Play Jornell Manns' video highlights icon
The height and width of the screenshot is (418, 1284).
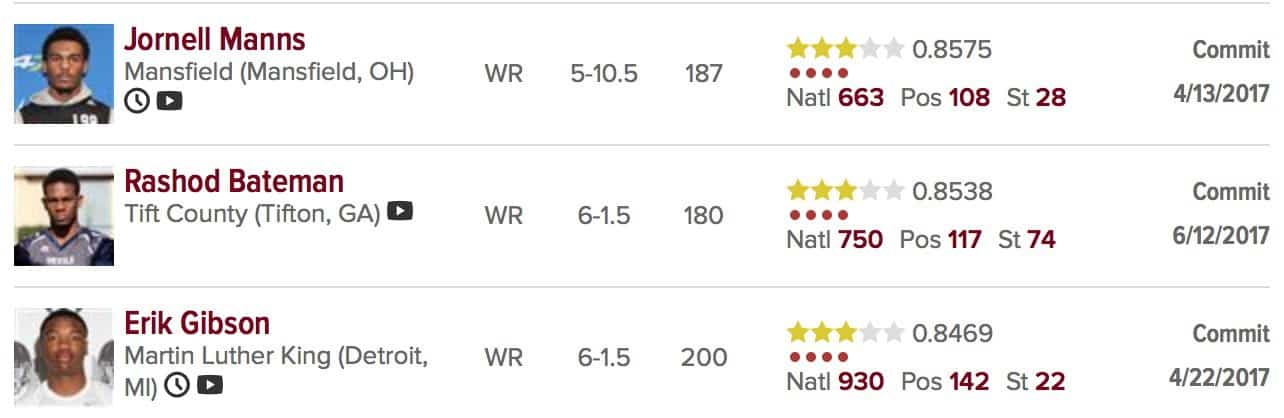pyautogui.click(x=169, y=101)
